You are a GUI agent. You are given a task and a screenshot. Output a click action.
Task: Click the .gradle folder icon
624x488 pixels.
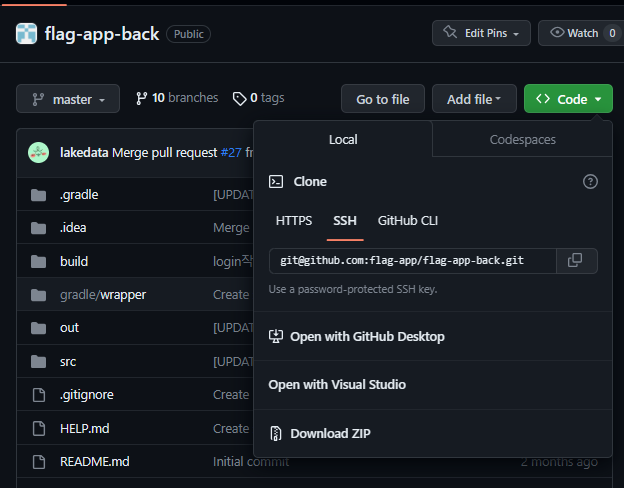39,195
